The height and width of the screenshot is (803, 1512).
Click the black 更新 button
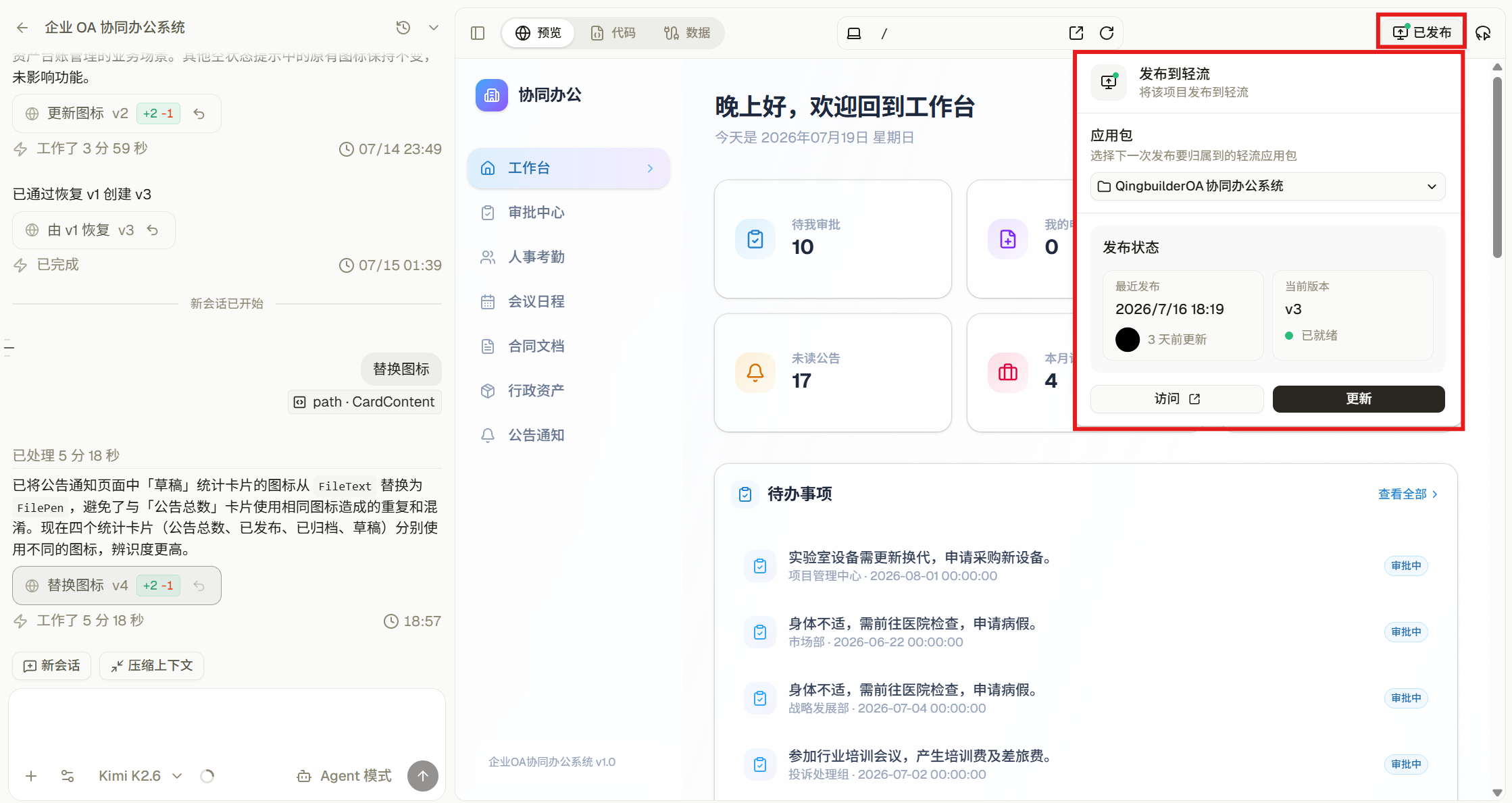pos(1359,399)
